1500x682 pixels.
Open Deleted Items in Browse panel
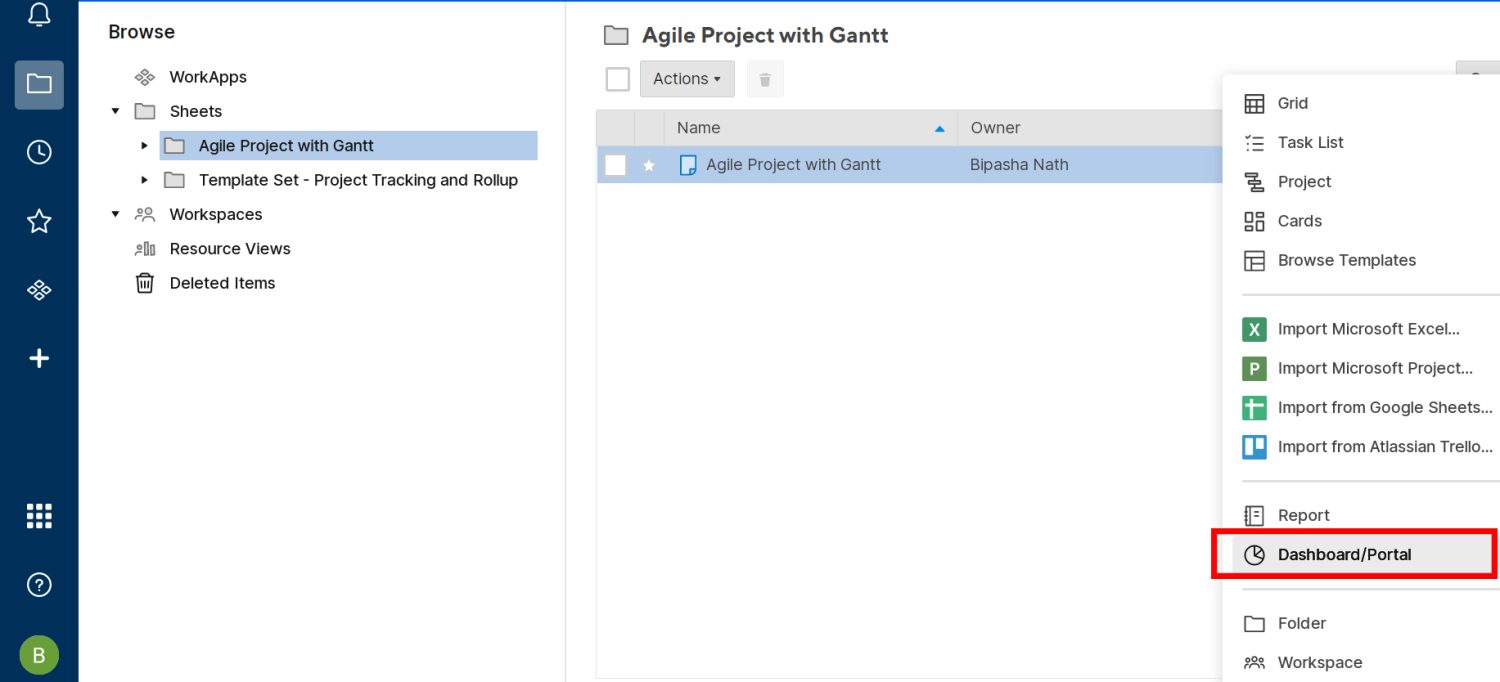coord(222,283)
